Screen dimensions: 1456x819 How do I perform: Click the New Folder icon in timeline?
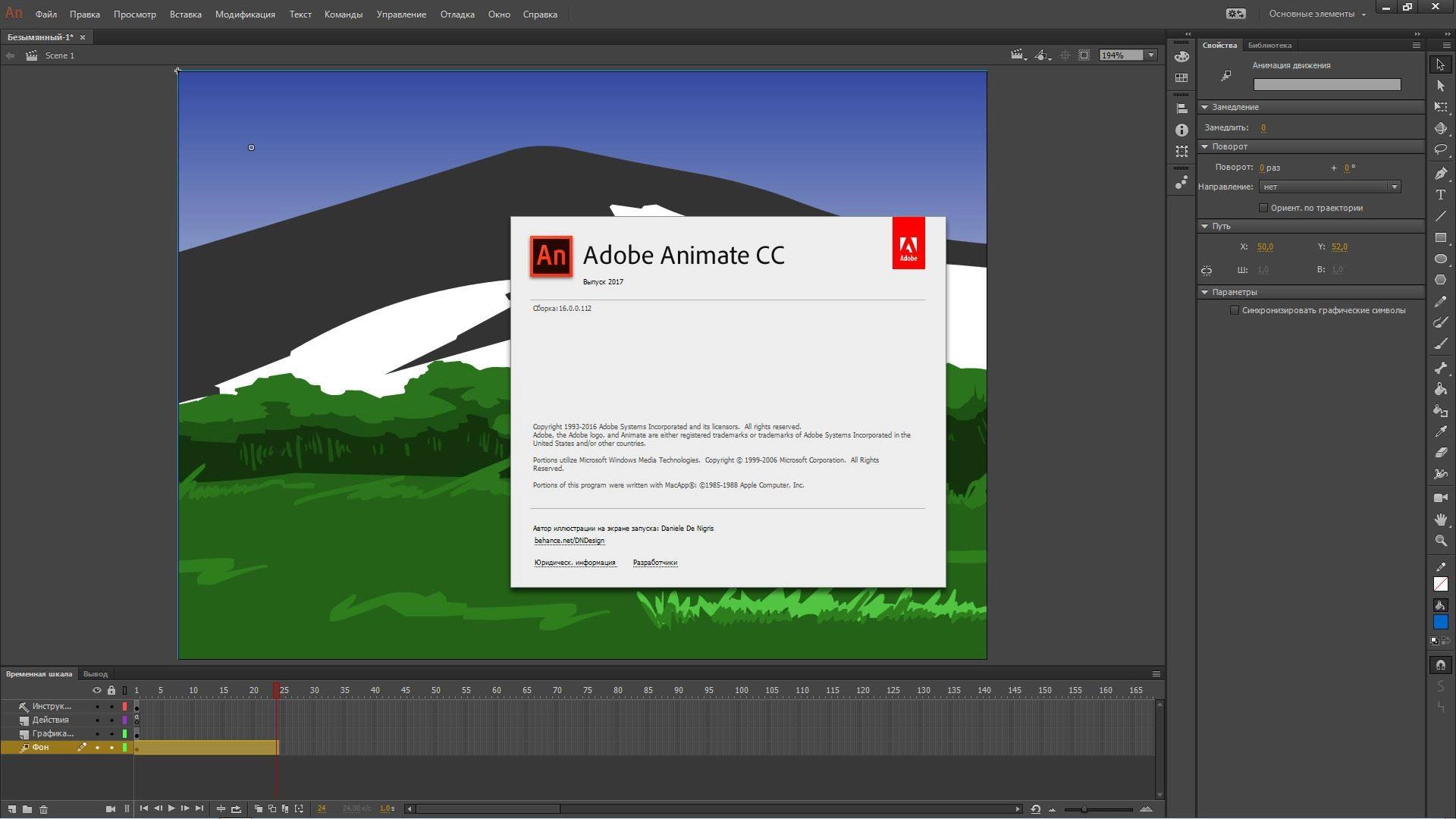[27, 809]
